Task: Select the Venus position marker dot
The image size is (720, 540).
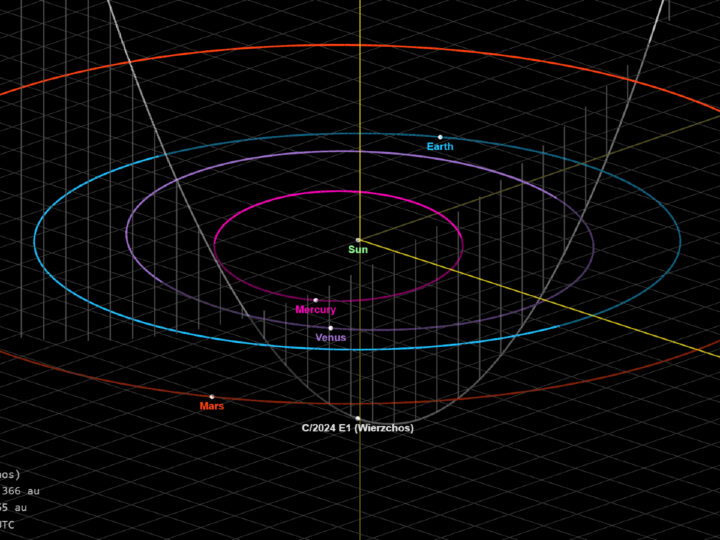Action: (331, 327)
